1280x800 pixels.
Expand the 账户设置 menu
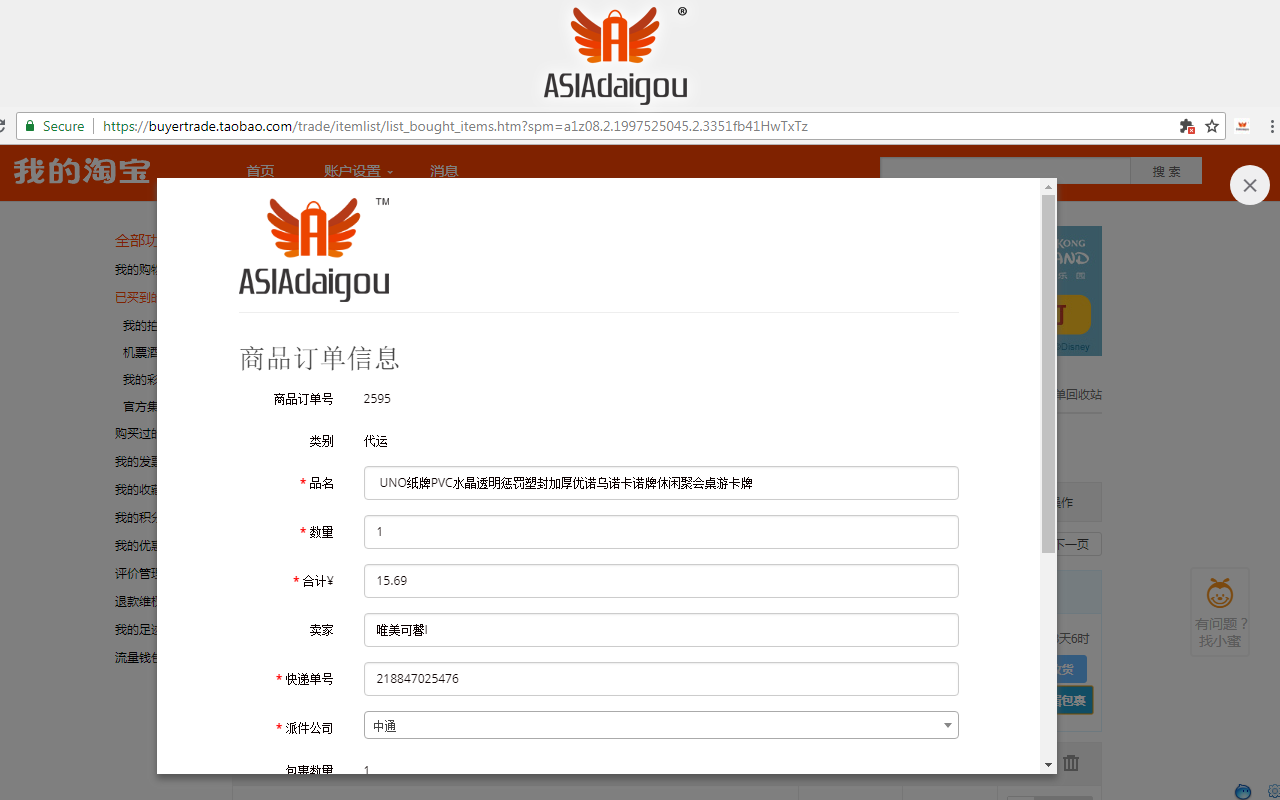point(358,171)
